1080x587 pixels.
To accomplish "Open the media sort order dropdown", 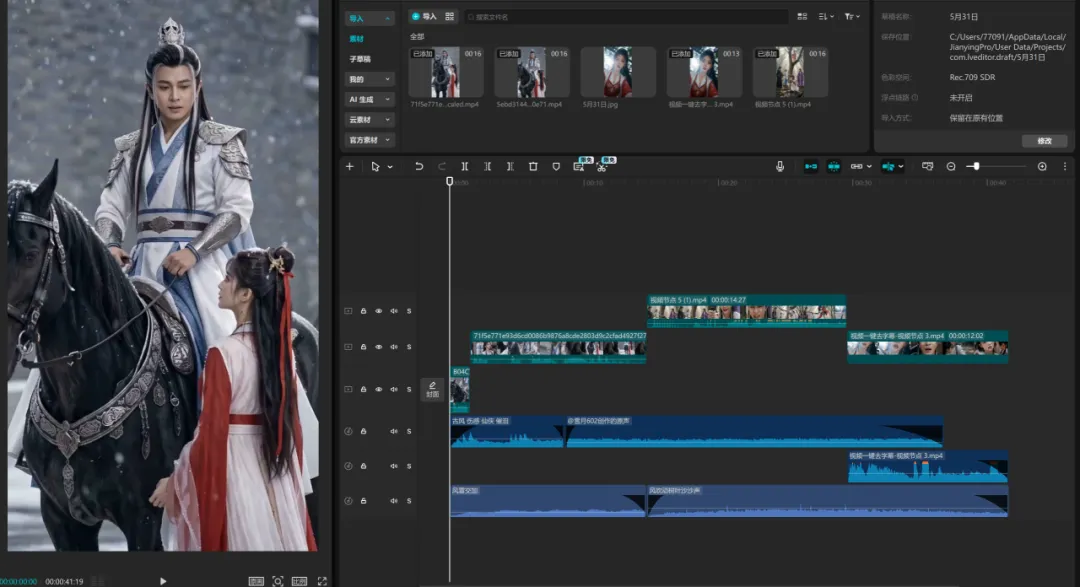I will coord(826,17).
